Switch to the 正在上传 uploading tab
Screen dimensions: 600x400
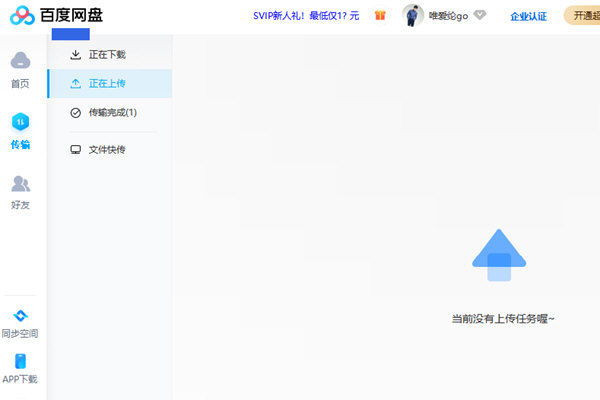pos(110,83)
